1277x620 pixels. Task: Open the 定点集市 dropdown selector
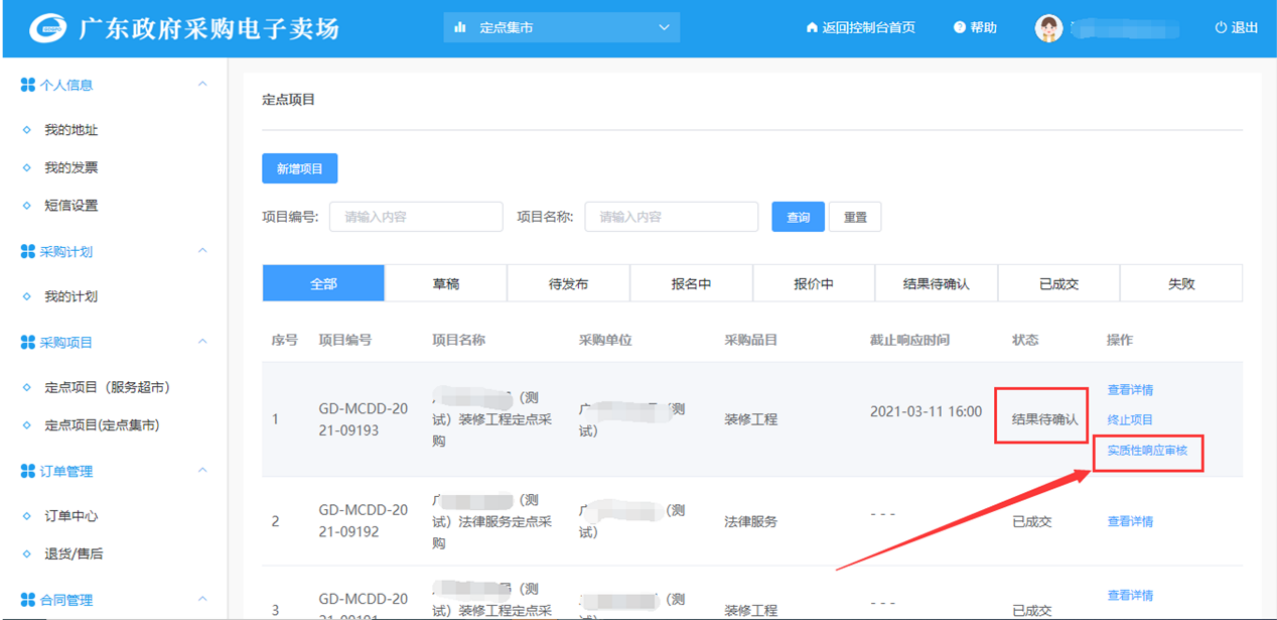pos(561,28)
